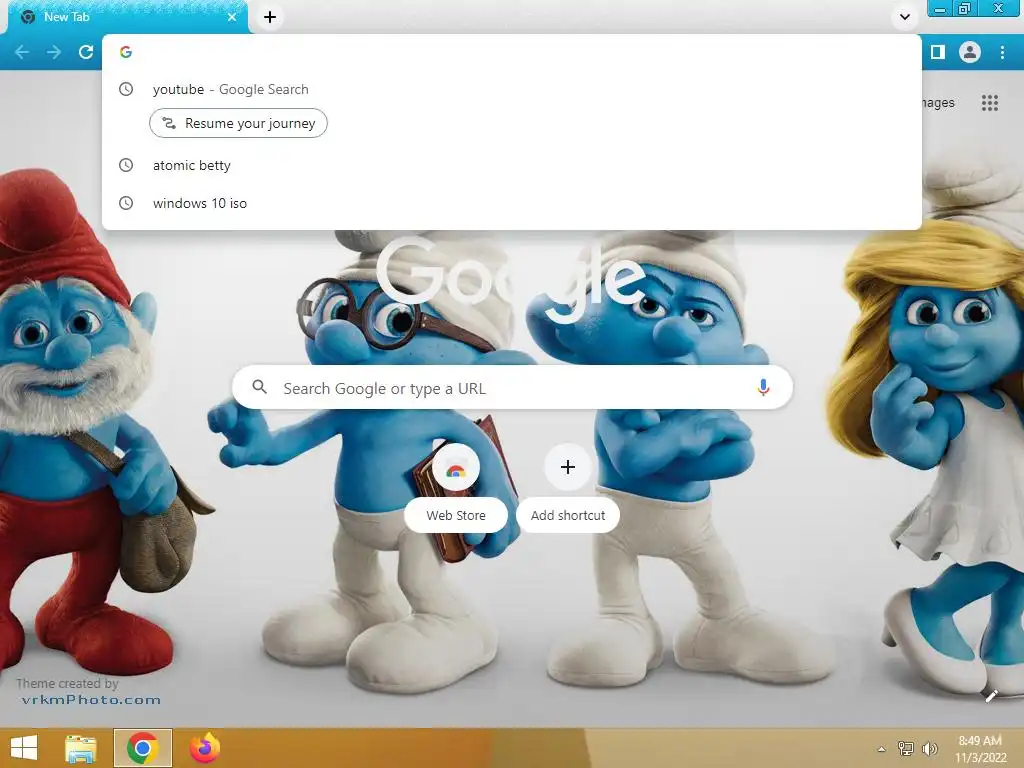Open the network status tray icon
1024x768 pixels.
tap(905, 749)
